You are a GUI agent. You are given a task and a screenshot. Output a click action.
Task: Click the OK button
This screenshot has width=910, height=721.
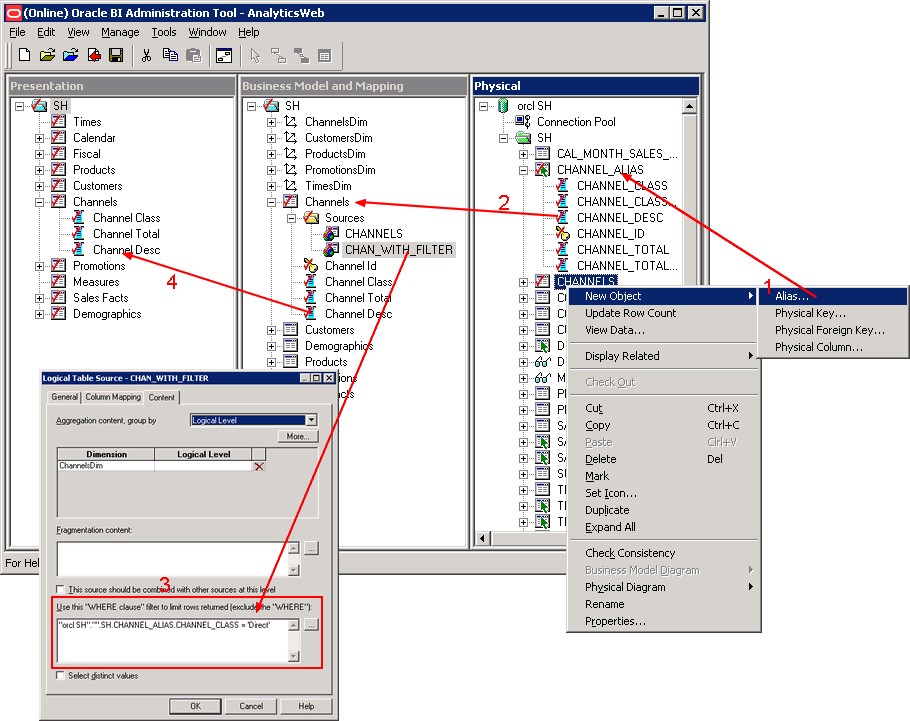click(x=195, y=706)
